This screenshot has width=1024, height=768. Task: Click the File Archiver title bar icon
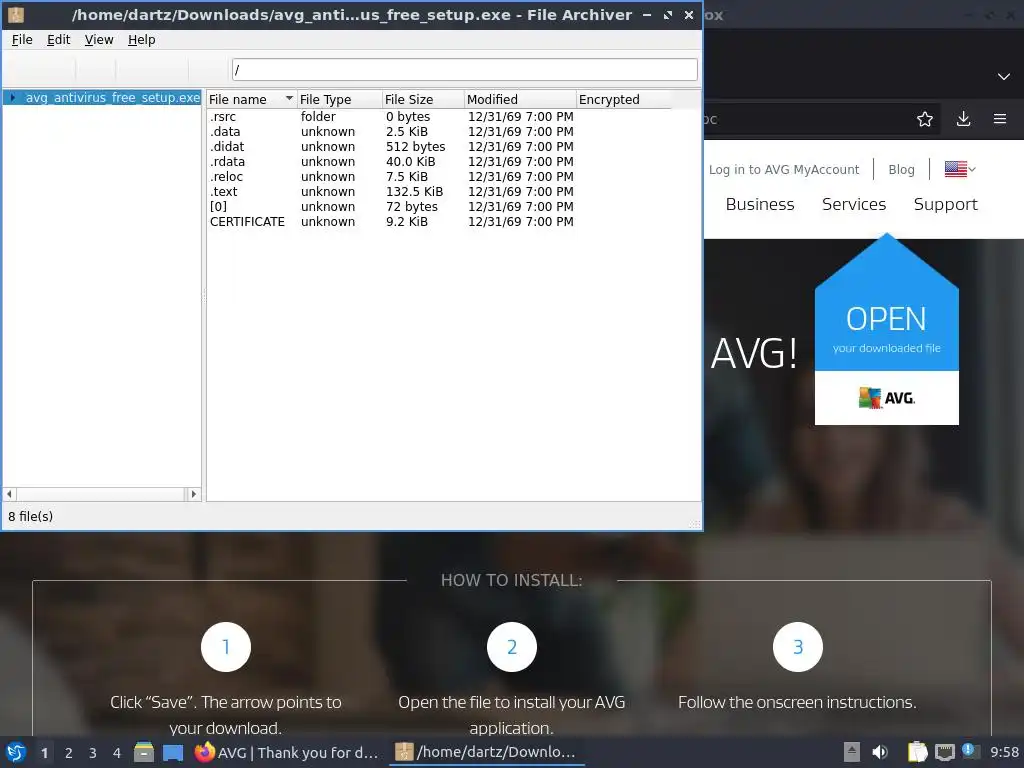(16, 14)
